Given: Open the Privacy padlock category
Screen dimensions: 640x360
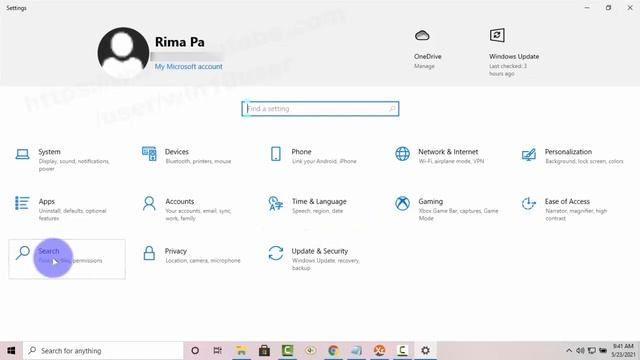Looking at the screenshot, I should 192,255.
